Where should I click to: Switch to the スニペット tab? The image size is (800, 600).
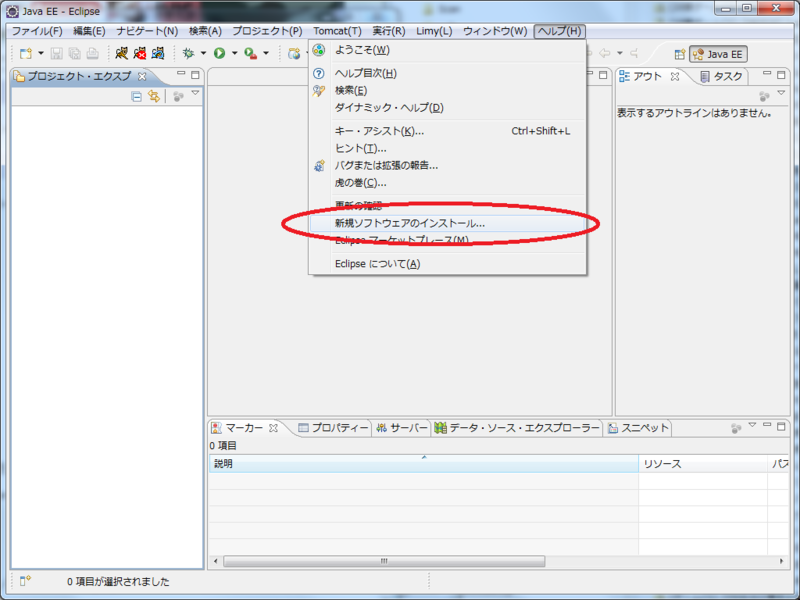[x=639, y=428]
